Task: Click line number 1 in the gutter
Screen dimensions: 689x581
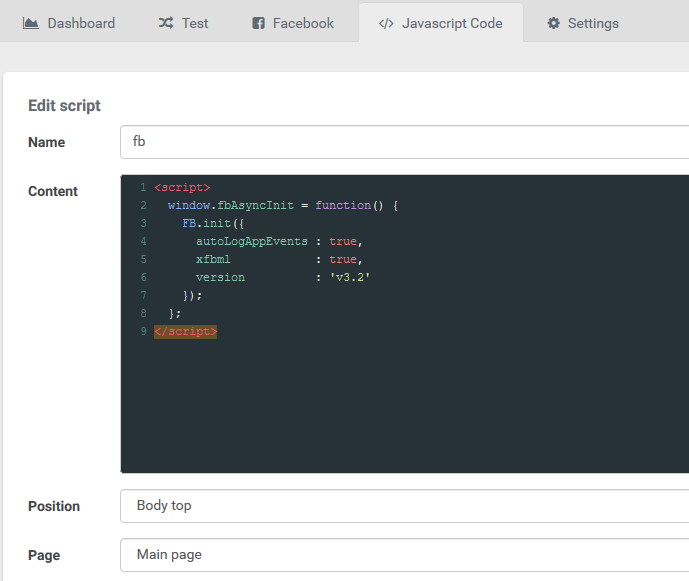Action: pos(143,187)
